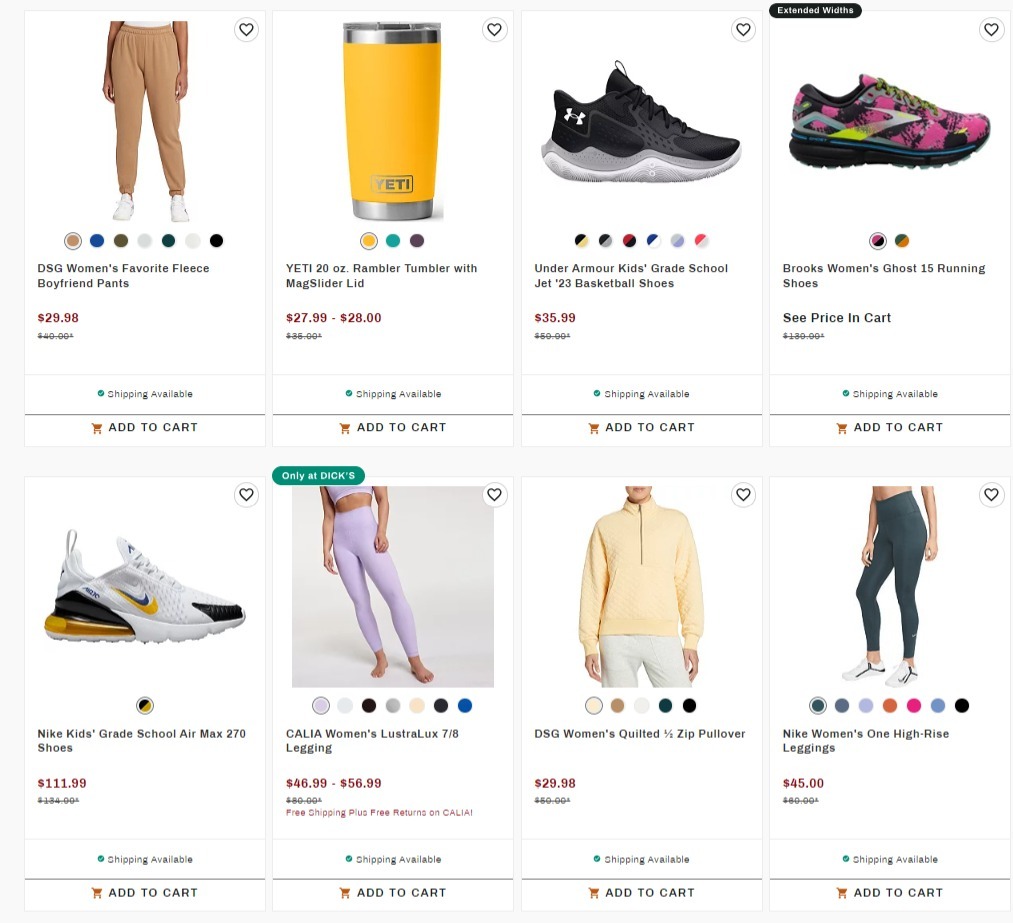Click the yellow YETI tumbler product image
The width and height of the screenshot is (1013, 923).
392,120
